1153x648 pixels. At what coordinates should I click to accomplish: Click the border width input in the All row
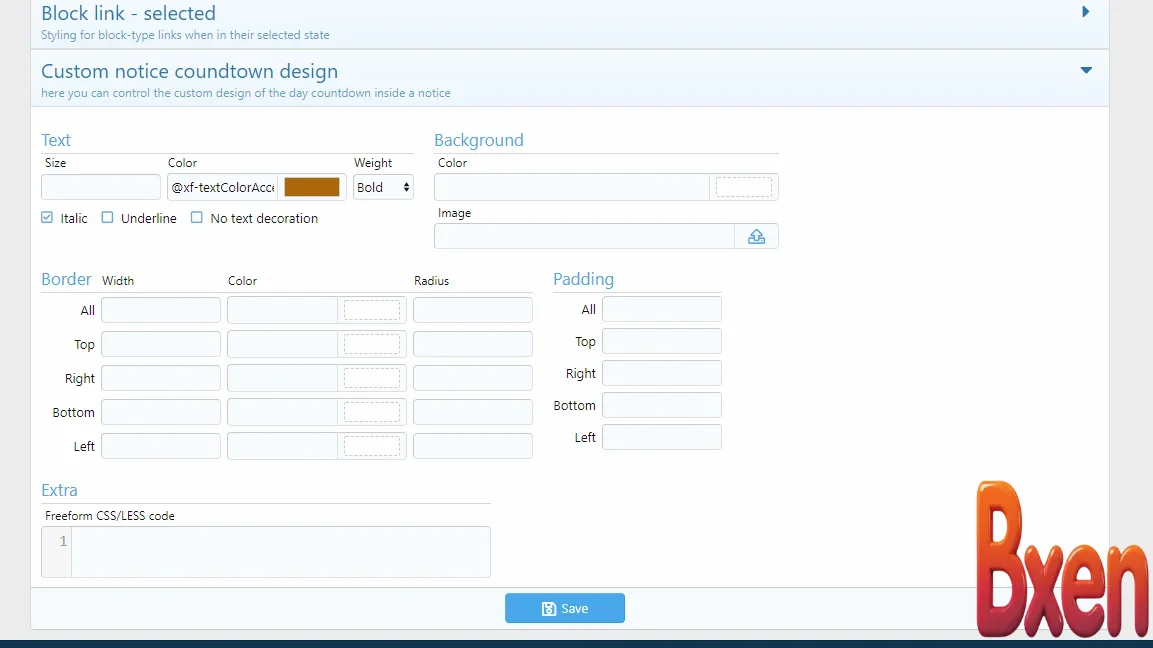click(160, 309)
